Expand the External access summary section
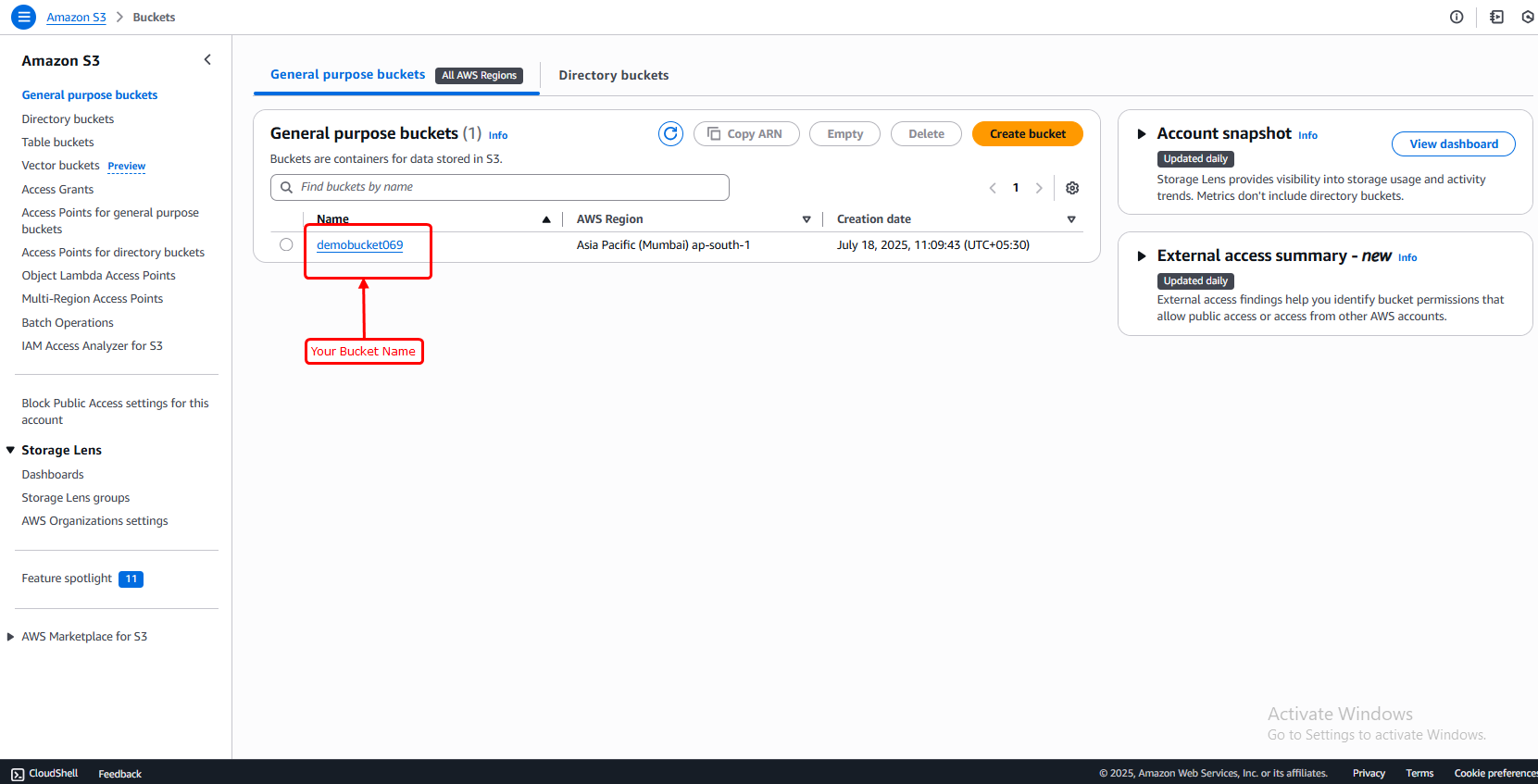 pos(1142,256)
